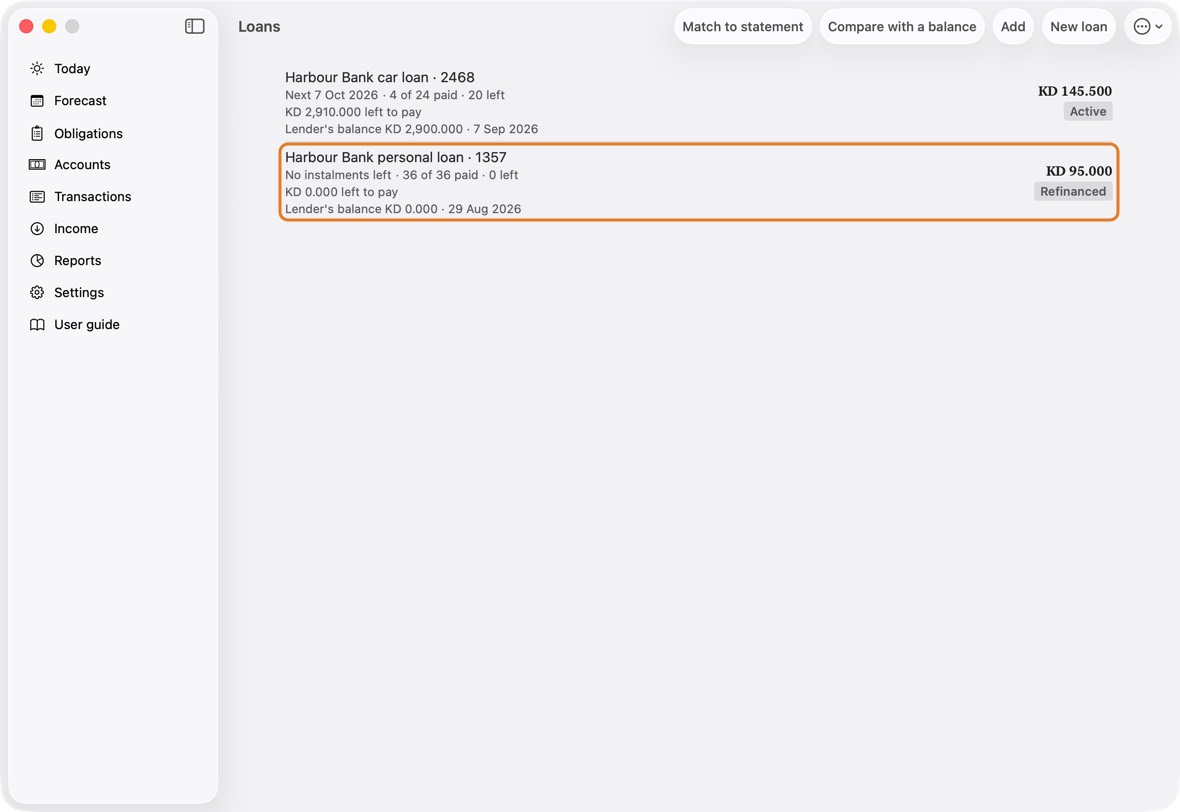The width and height of the screenshot is (1180, 812).
Task: Select the Harbour Bank car loan · 2468 row
Action: [x=698, y=103]
